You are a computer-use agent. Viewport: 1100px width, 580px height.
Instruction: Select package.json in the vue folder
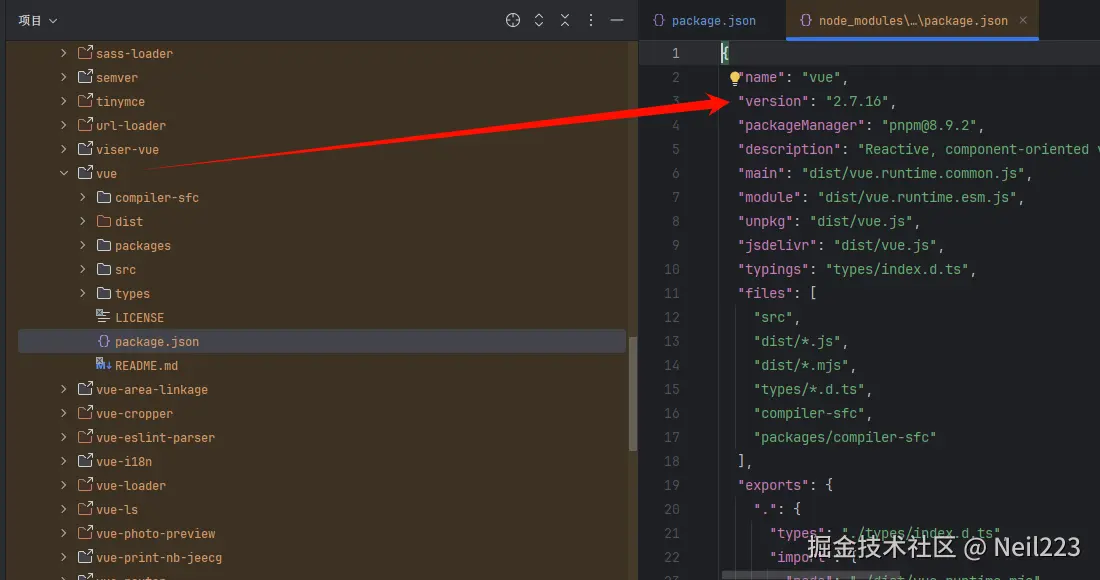(x=156, y=342)
